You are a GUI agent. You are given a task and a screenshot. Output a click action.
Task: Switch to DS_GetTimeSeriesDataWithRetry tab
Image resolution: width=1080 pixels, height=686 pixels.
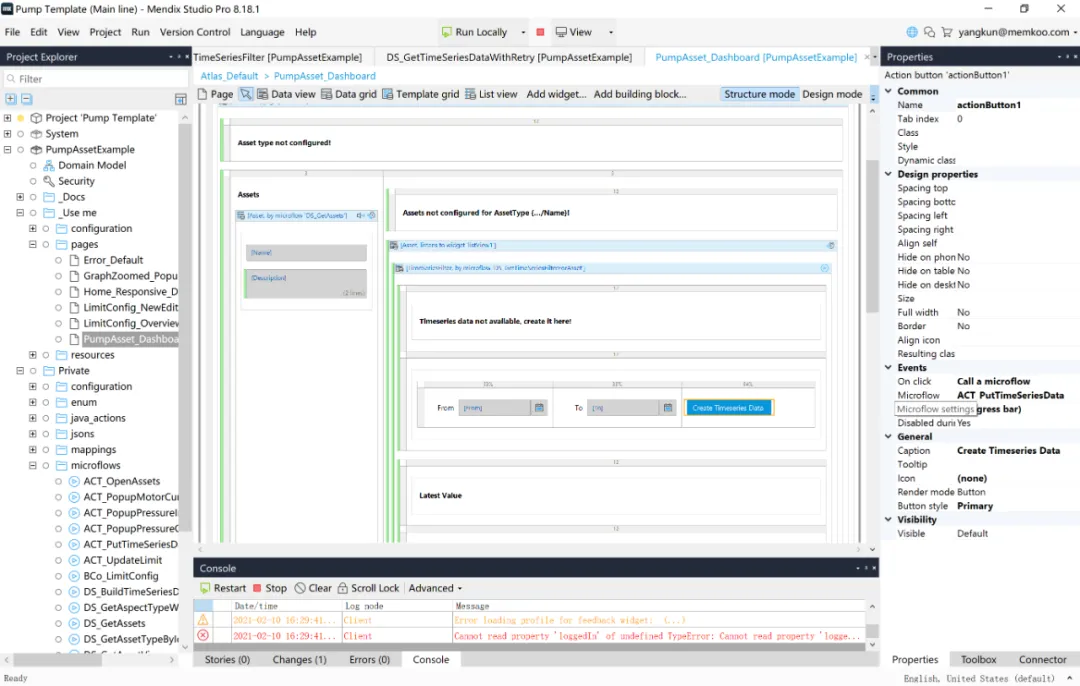click(509, 57)
